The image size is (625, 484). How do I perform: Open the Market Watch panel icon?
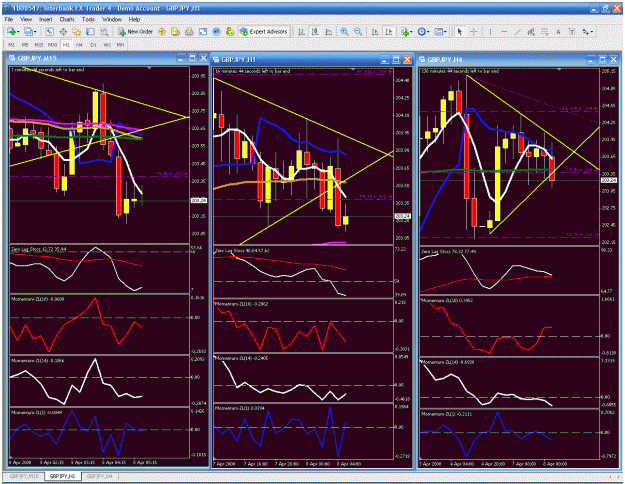(49, 31)
